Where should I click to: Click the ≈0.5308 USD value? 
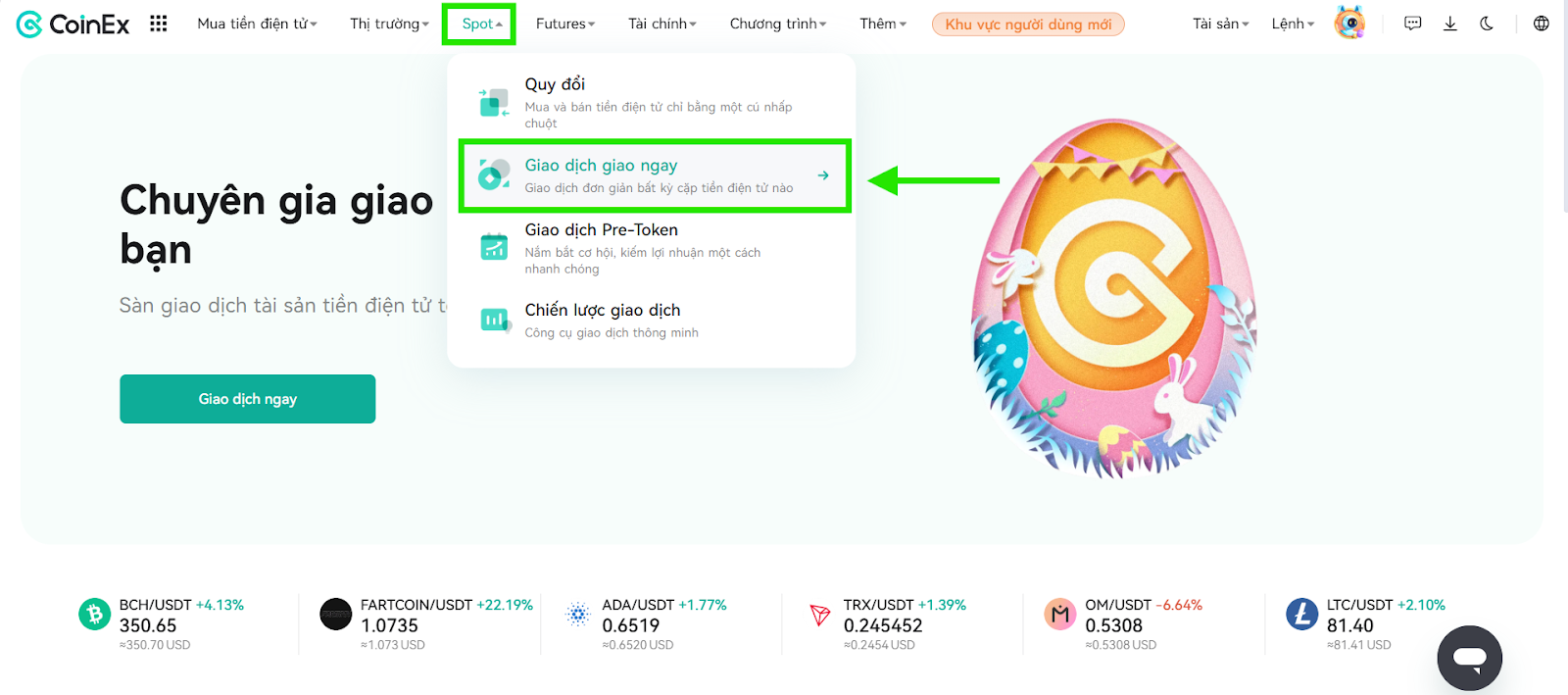coord(1121,645)
